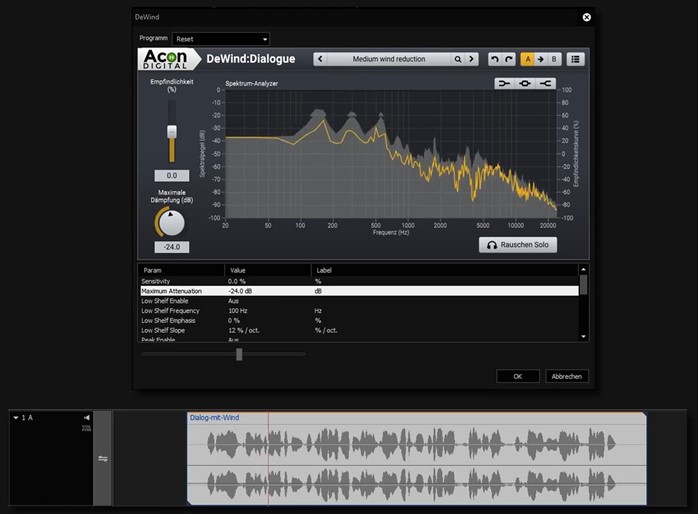This screenshot has height=514, width=698.
Task: Click the Param column header
Action: [x=182, y=270]
